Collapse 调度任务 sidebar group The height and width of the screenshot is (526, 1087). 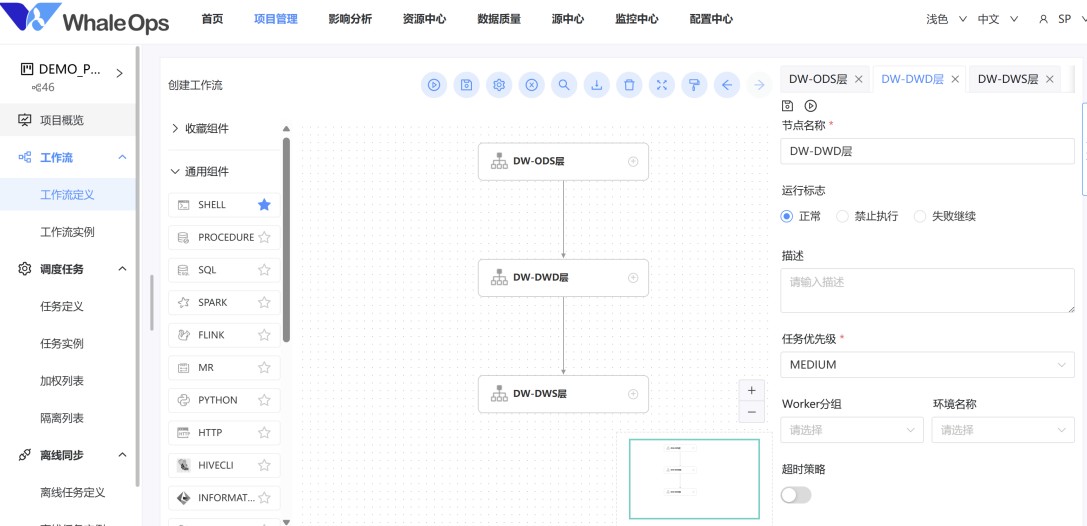tap(123, 268)
